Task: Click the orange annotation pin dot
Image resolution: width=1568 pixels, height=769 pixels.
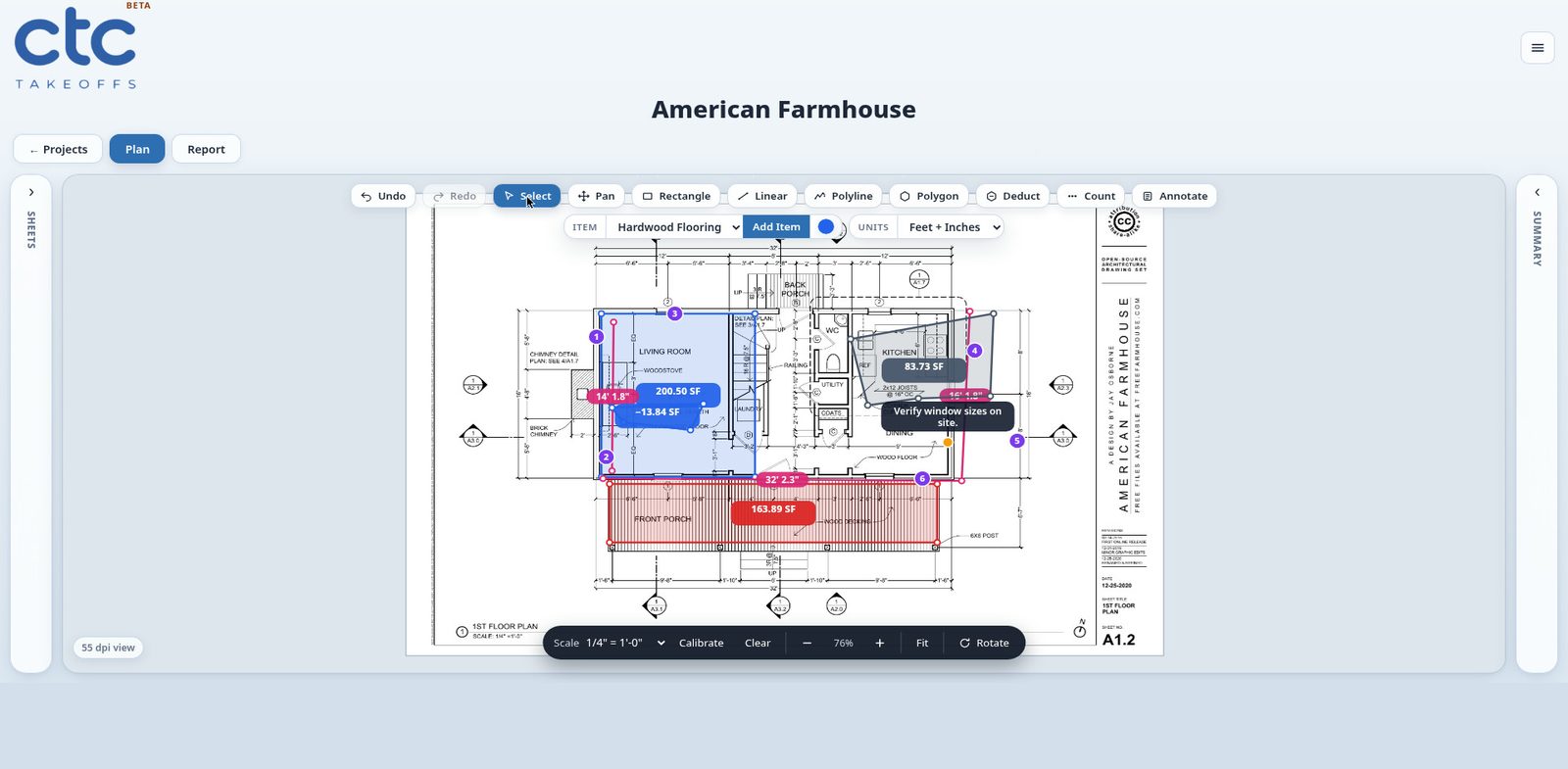Action: click(948, 443)
